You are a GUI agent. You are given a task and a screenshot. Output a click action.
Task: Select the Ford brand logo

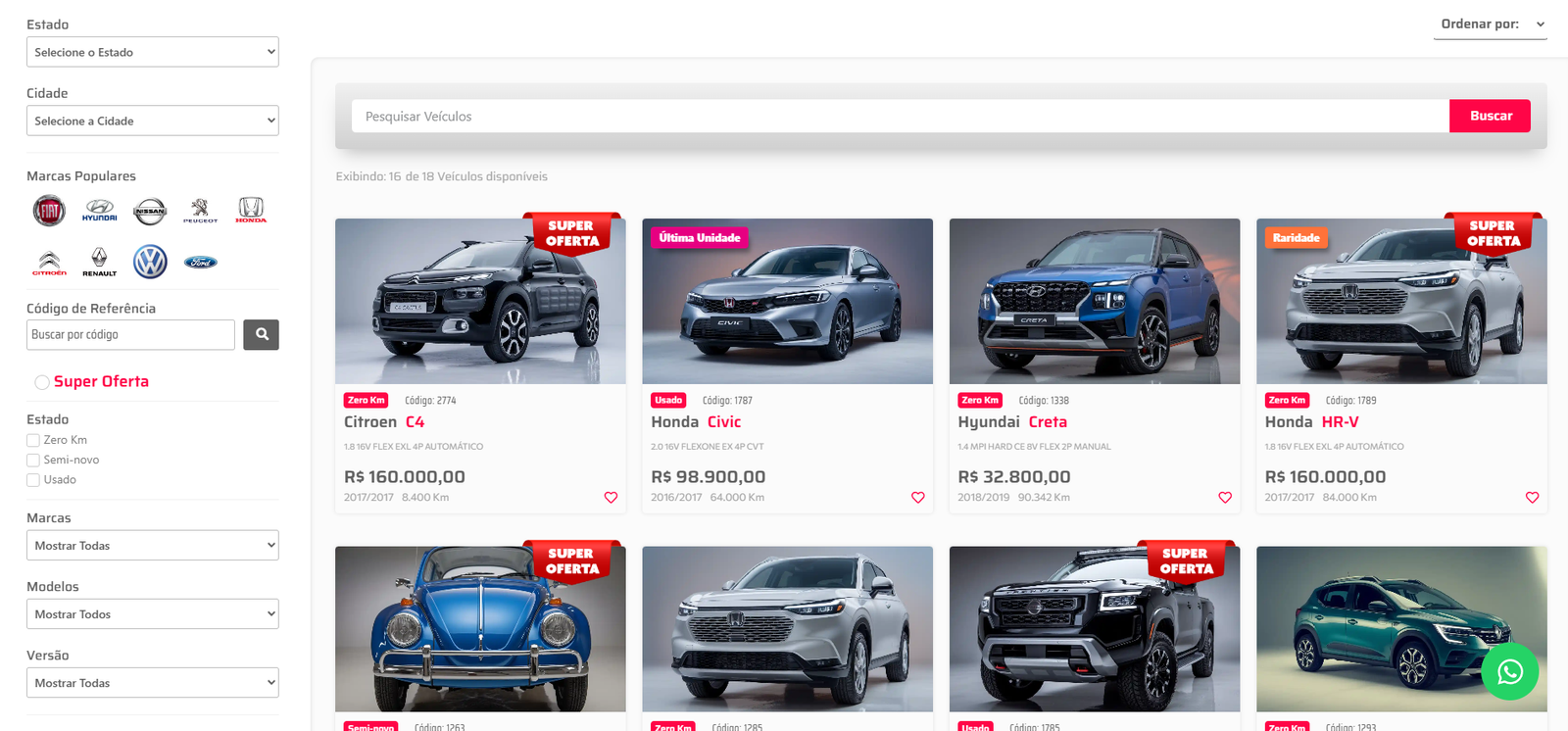[x=201, y=262]
